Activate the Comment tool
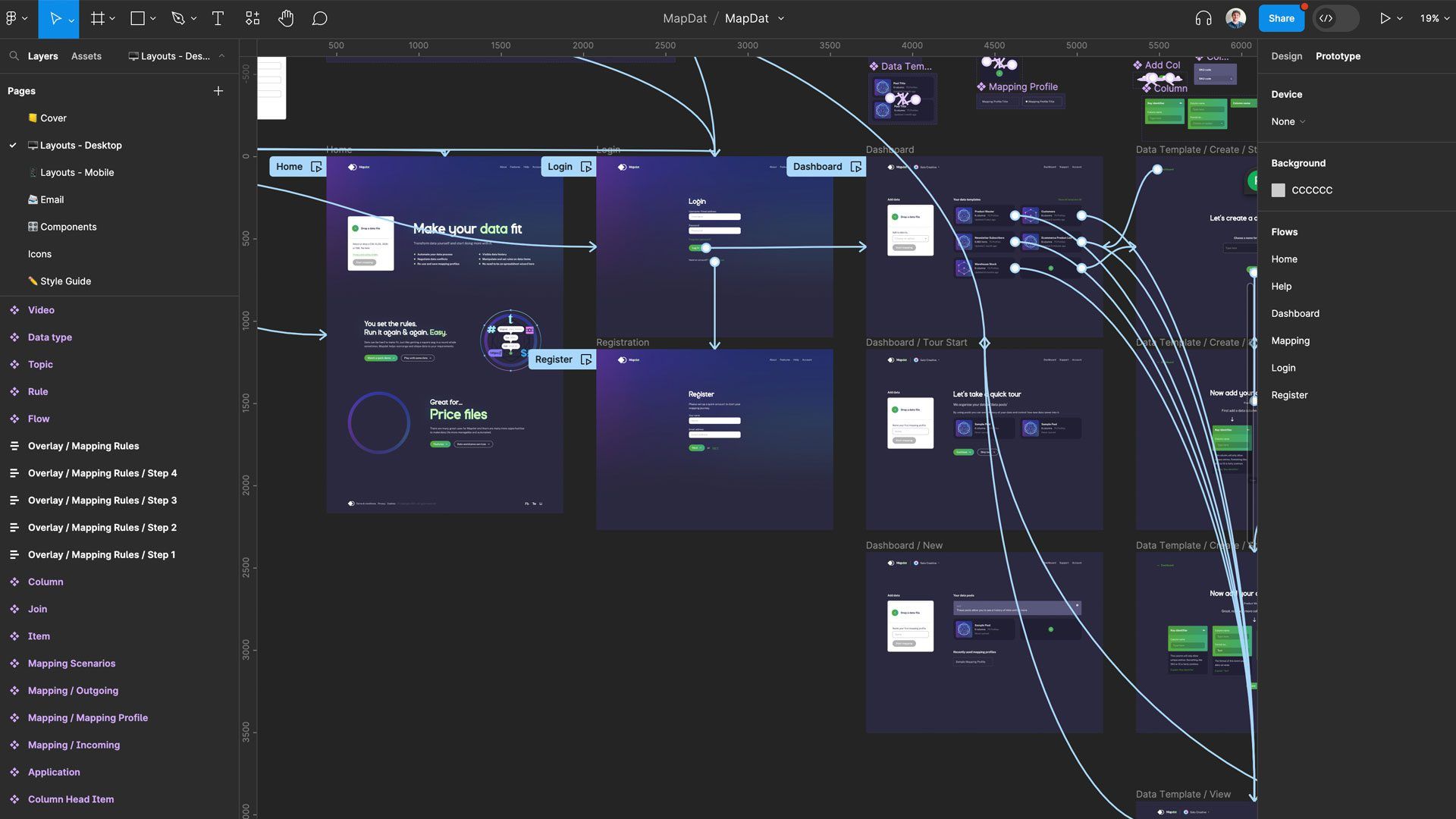1456x819 pixels. point(319,18)
